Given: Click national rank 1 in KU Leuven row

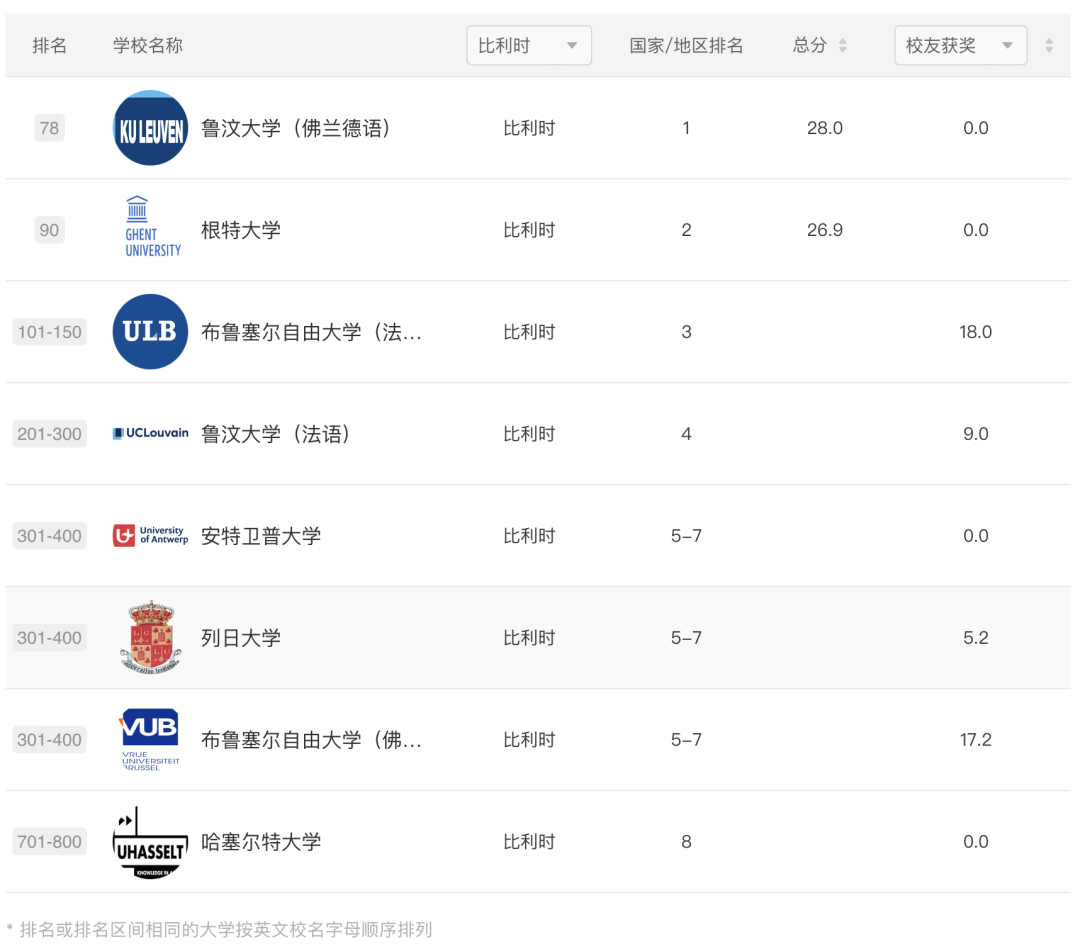Looking at the screenshot, I should pyautogui.click(x=686, y=128).
